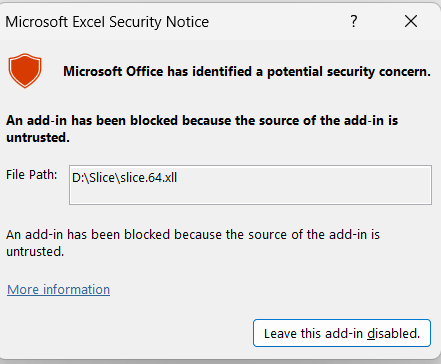Click the Microsoft Excel Security Notice title
The width and height of the screenshot is (441, 364).
click(107, 22)
